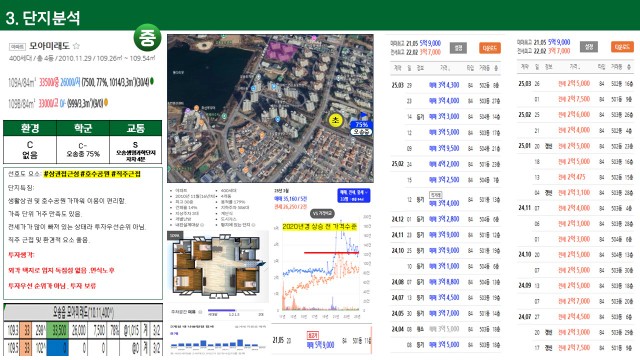Click the favorite star next to 모아미래도

click(x=76, y=46)
